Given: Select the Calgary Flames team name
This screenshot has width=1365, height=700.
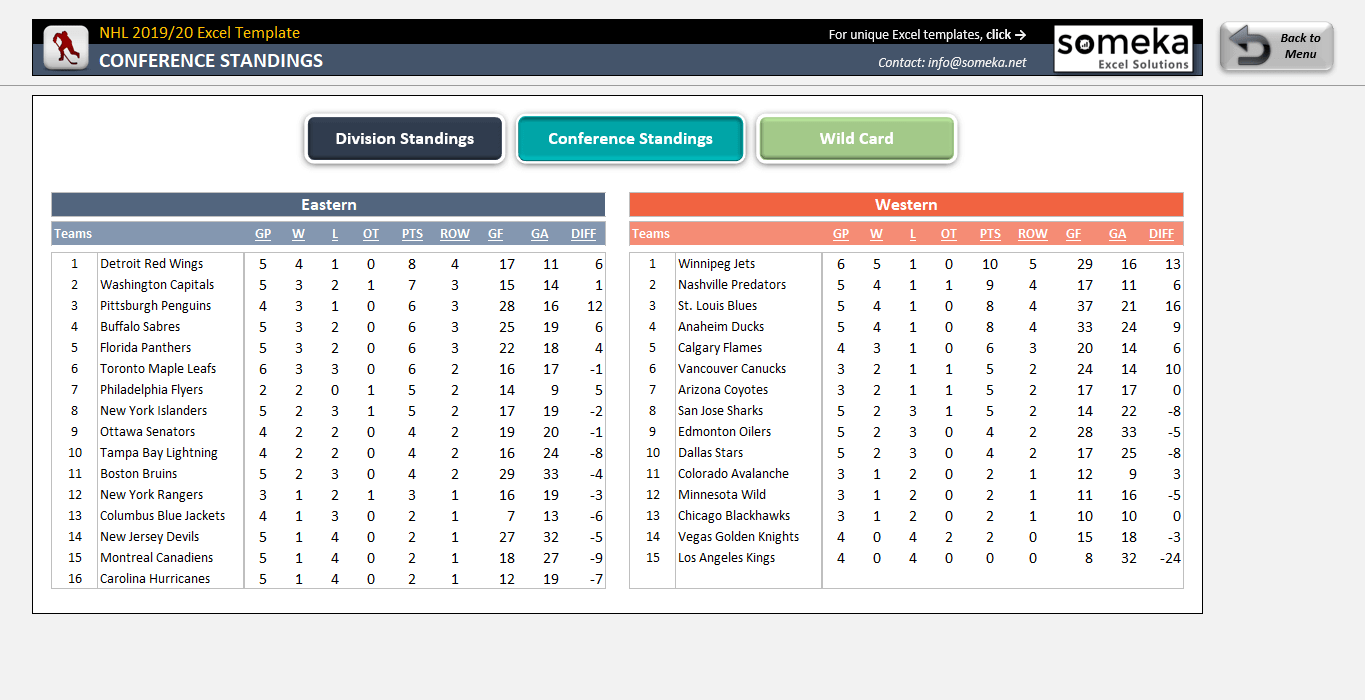Looking at the screenshot, I should [720, 348].
